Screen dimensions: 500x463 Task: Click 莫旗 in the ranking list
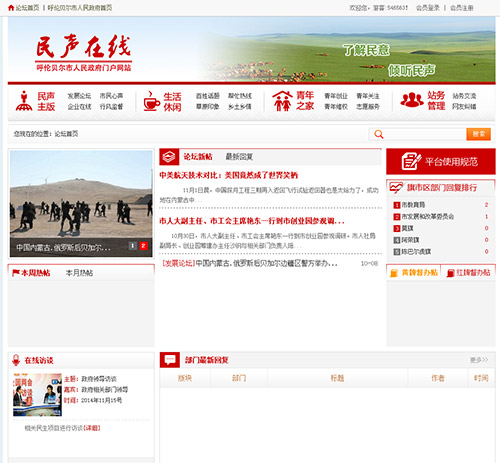point(407,228)
